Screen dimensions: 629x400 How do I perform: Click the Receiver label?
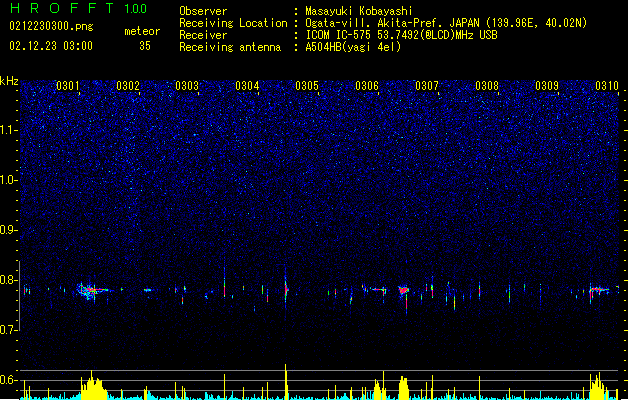tap(203, 35)
